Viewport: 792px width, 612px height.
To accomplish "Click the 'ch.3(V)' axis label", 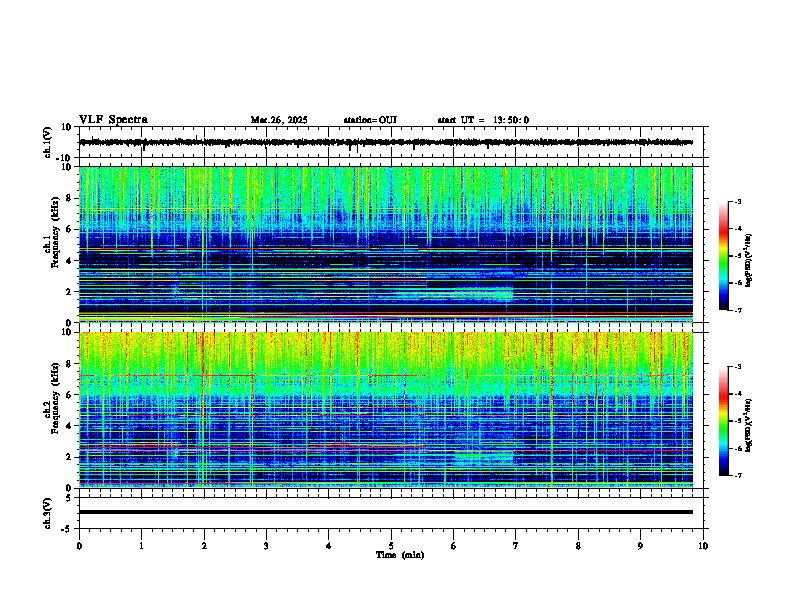I will coord(48,513).
